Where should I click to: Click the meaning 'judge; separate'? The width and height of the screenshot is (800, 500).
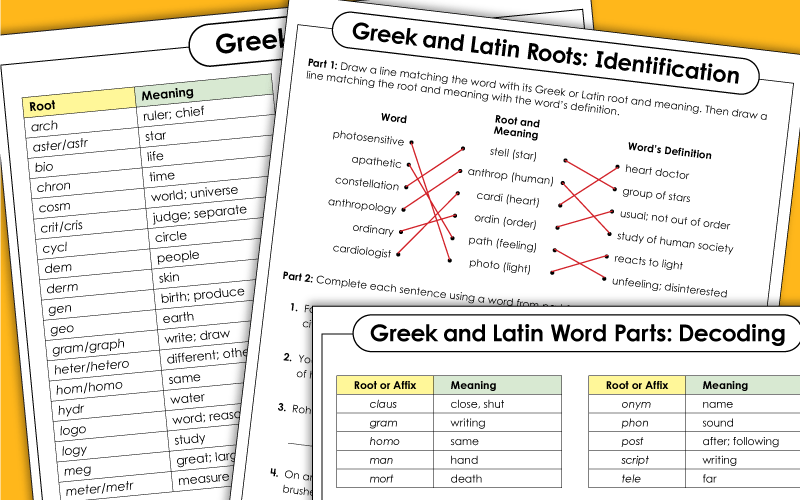pyautogui.click(x=200, y=213)
